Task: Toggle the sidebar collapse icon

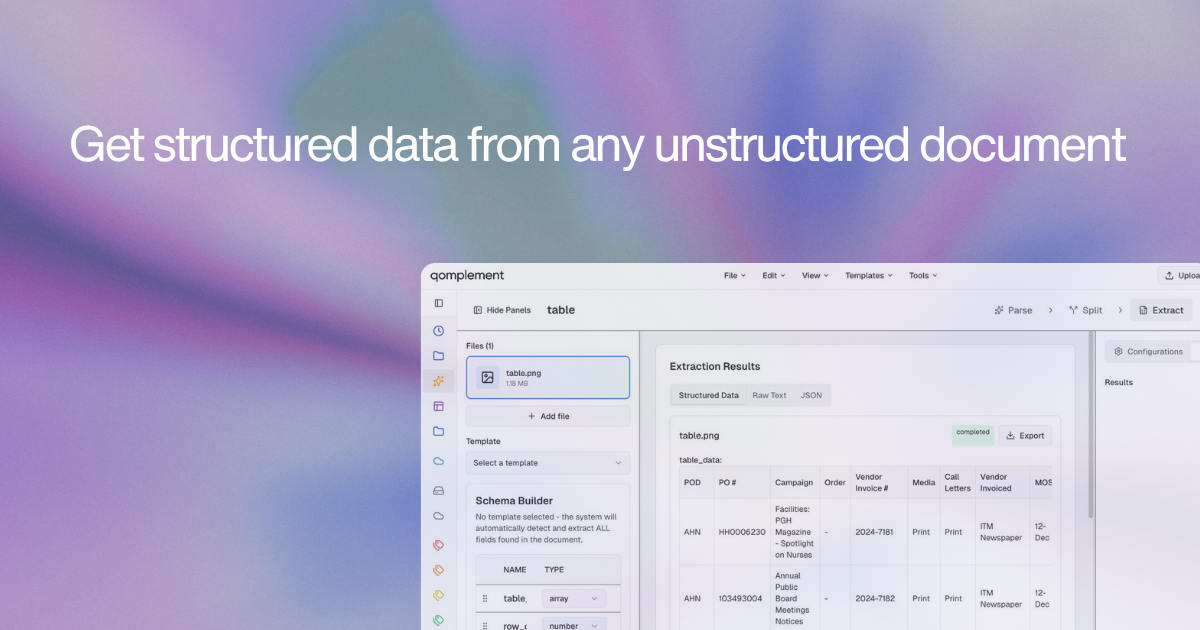Action: click(438, 303)
